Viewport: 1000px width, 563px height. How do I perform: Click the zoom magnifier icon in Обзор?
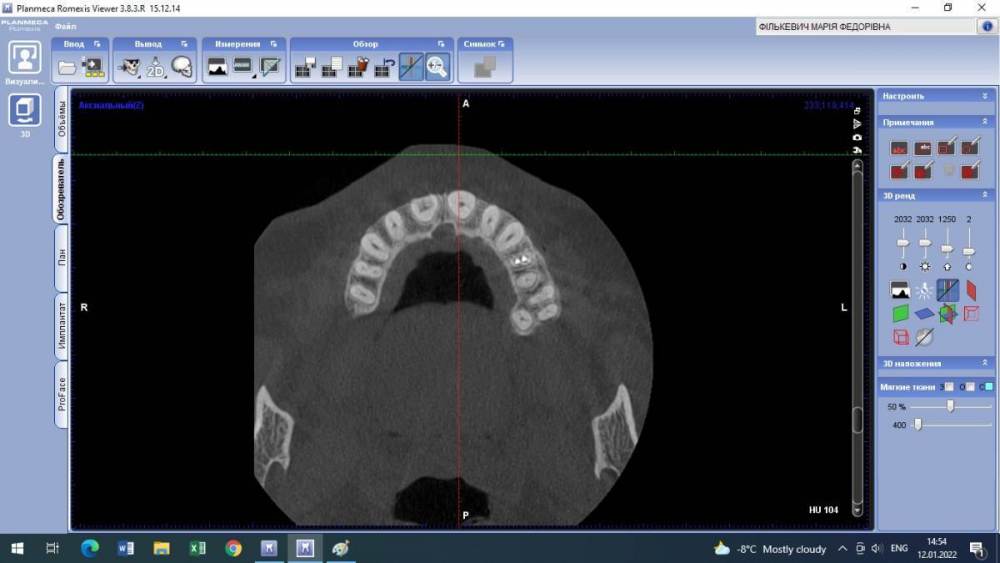[437, 67]
